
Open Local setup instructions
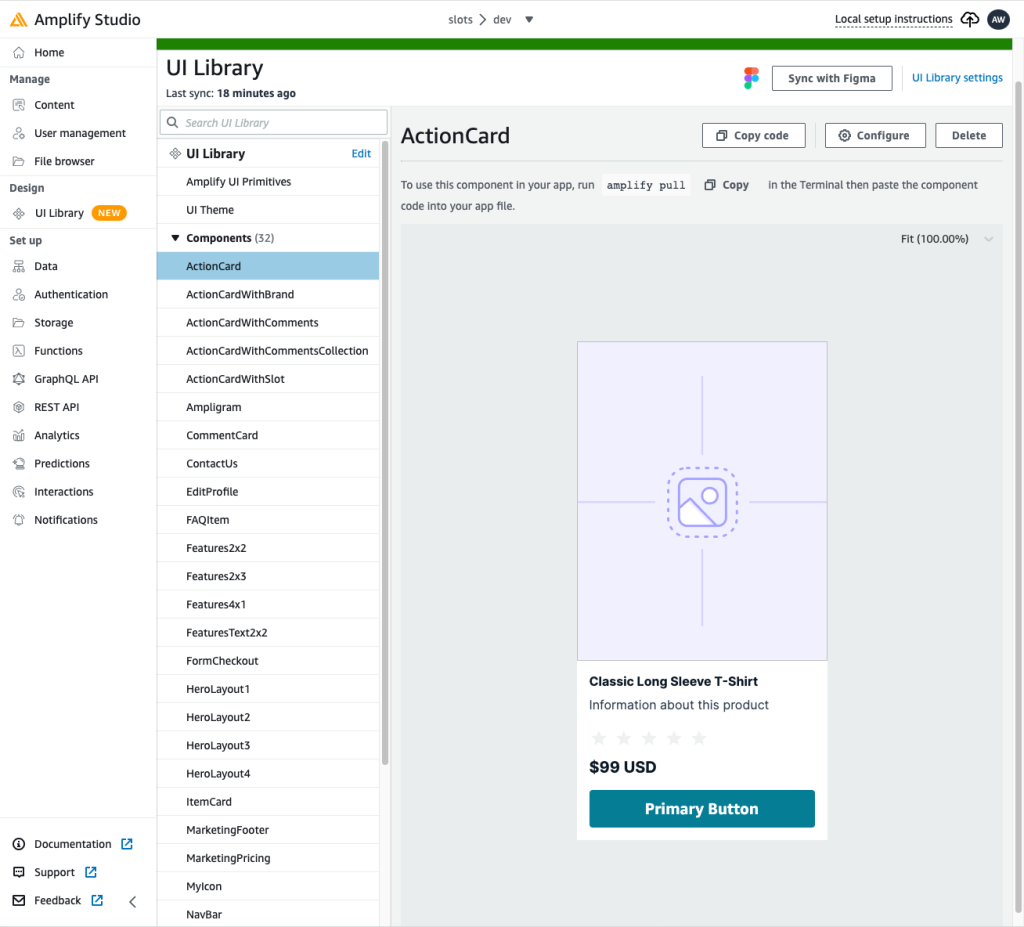pos(893,19)
